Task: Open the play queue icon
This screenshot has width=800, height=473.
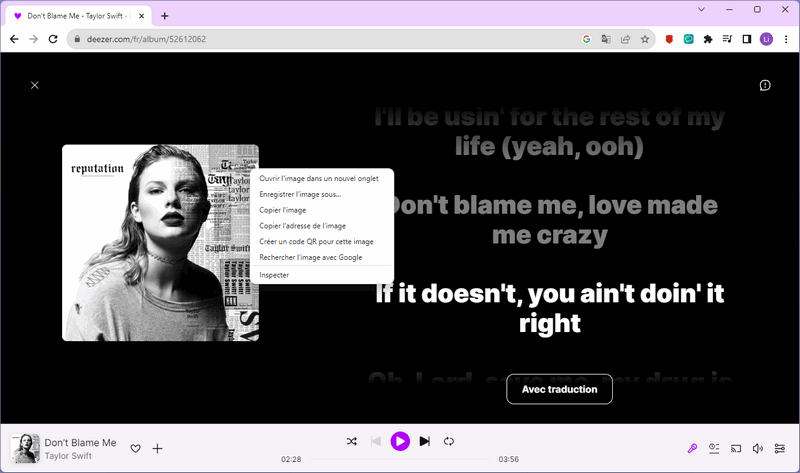Action: 714,449
